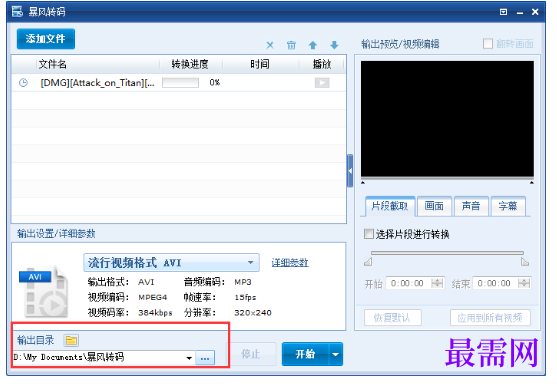
Task: Click the 转换进度 column header
Action: tap(190, 64)
